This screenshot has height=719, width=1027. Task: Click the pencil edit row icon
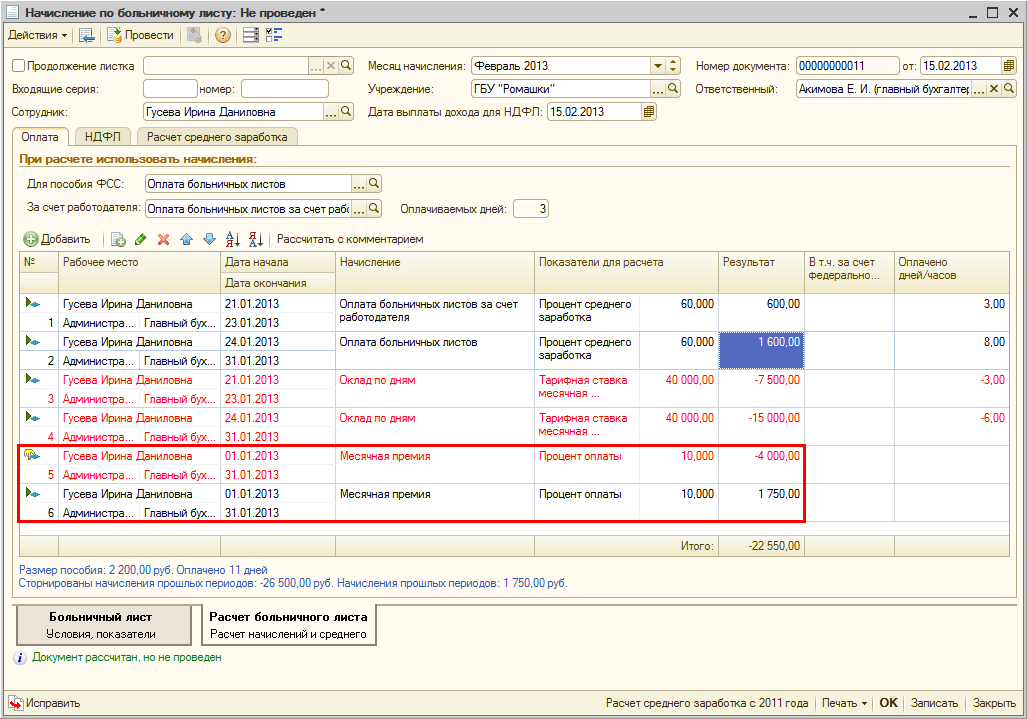pyautogui.click(x=141, y=239)
